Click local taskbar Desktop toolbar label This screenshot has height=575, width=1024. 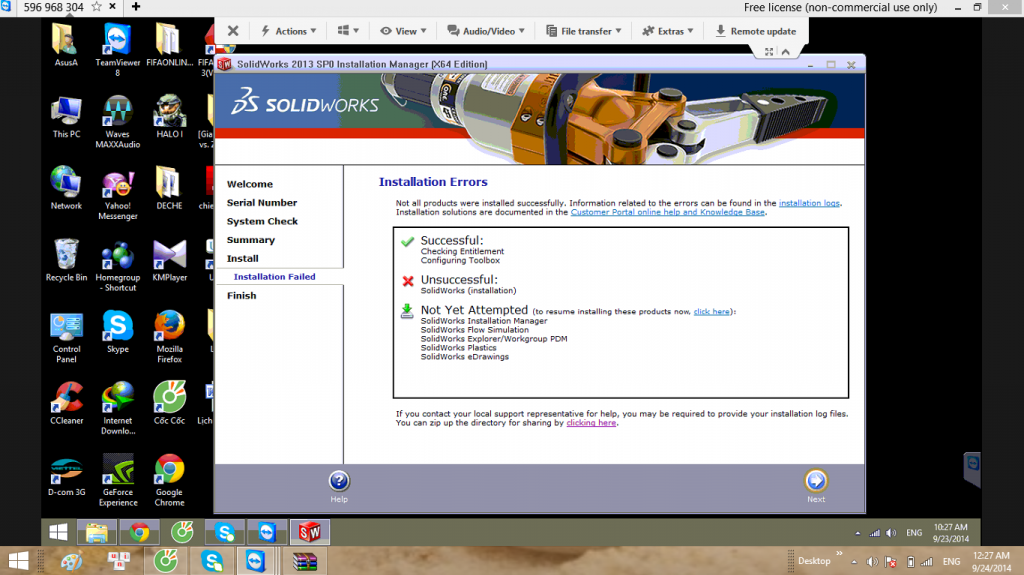[x=814, y=561]
